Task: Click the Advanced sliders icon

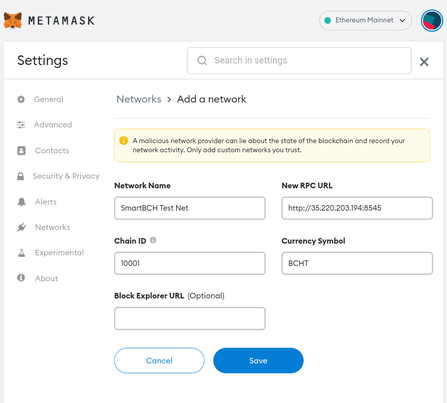Action: [x=21, y=125]
